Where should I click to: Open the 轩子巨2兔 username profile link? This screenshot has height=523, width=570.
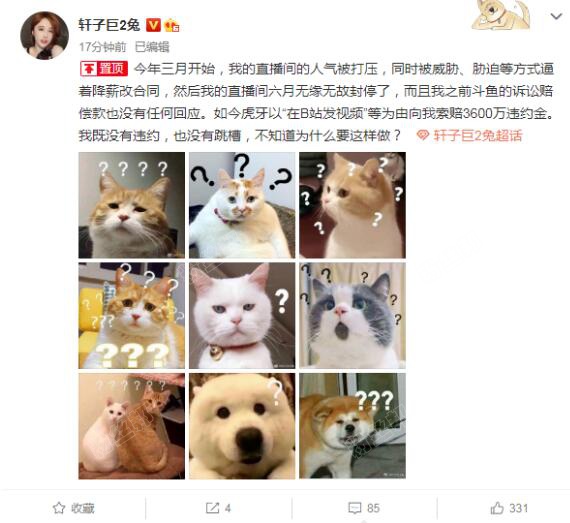coord(109,25)
